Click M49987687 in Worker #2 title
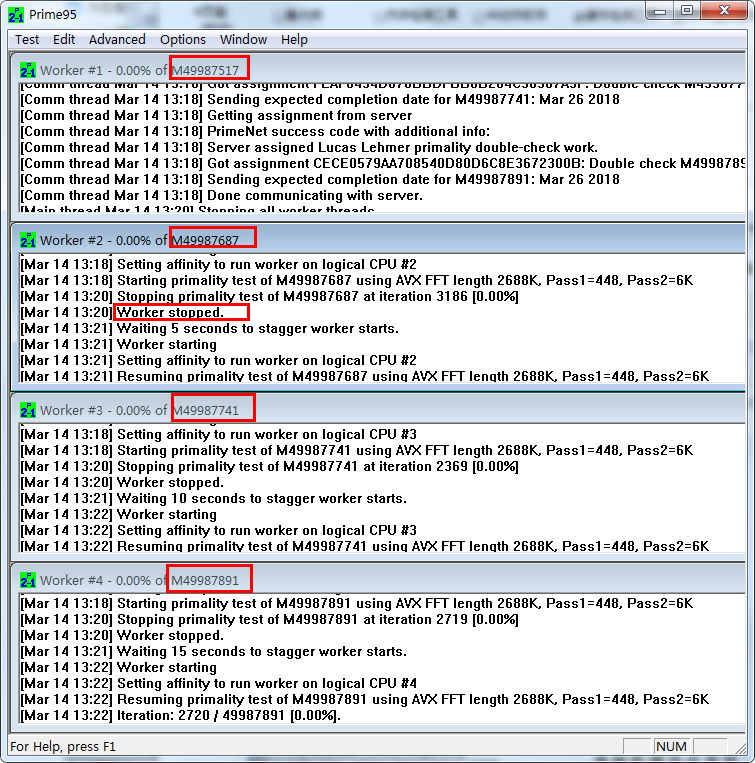 205,240
